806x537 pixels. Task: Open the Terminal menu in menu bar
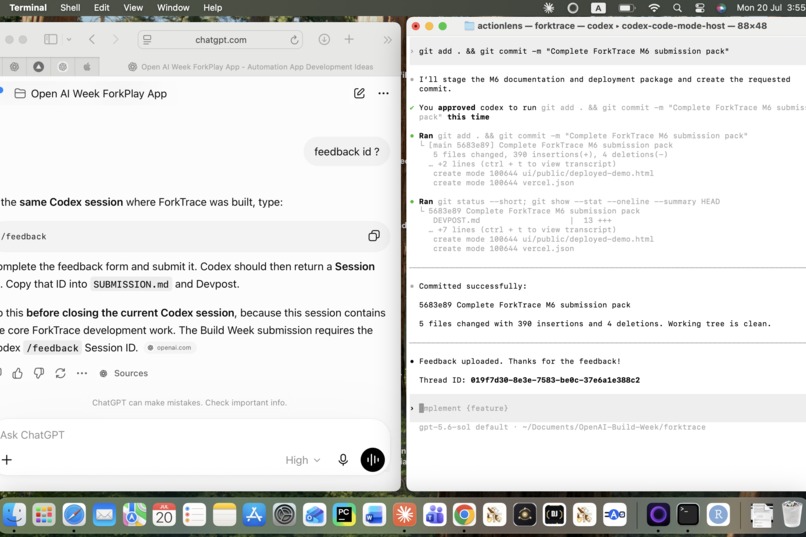pyautogui.click(x=28, y=8)
